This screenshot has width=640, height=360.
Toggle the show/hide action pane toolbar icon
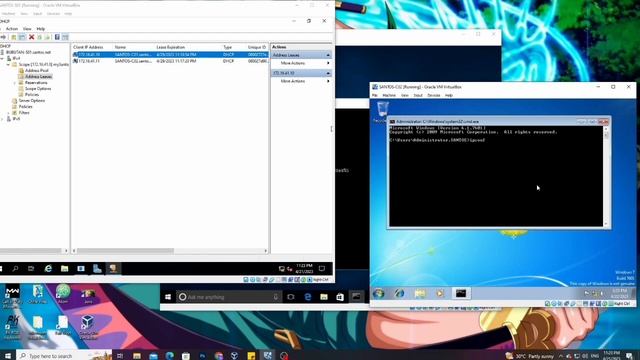[x=65, y=37]
